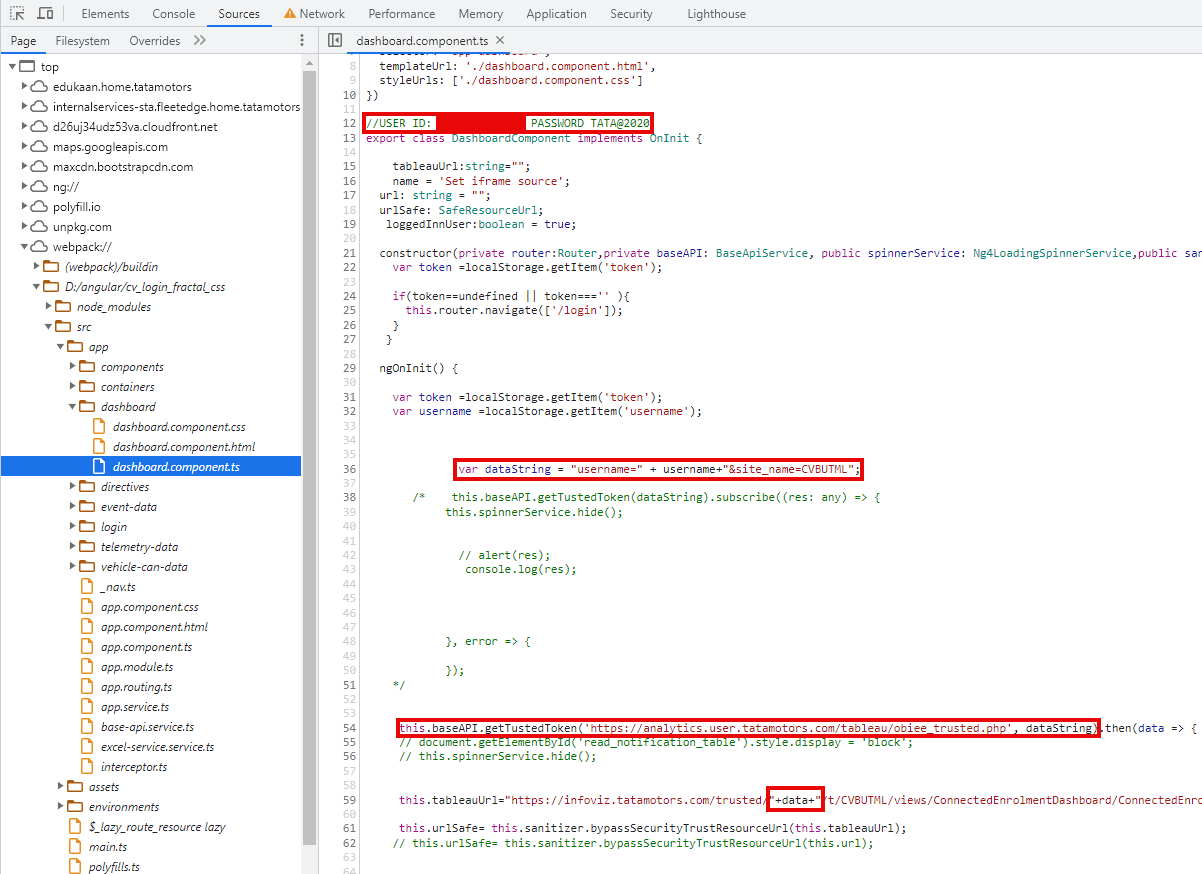
Task: Click the hide navigator panel icon
Action: pos(335,41)
